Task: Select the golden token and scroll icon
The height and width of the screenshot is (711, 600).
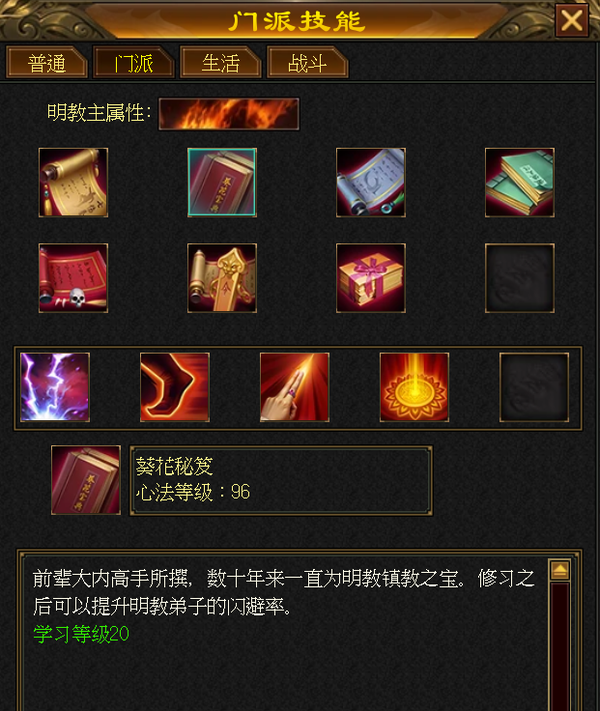Action: click(x=222, y=278)
